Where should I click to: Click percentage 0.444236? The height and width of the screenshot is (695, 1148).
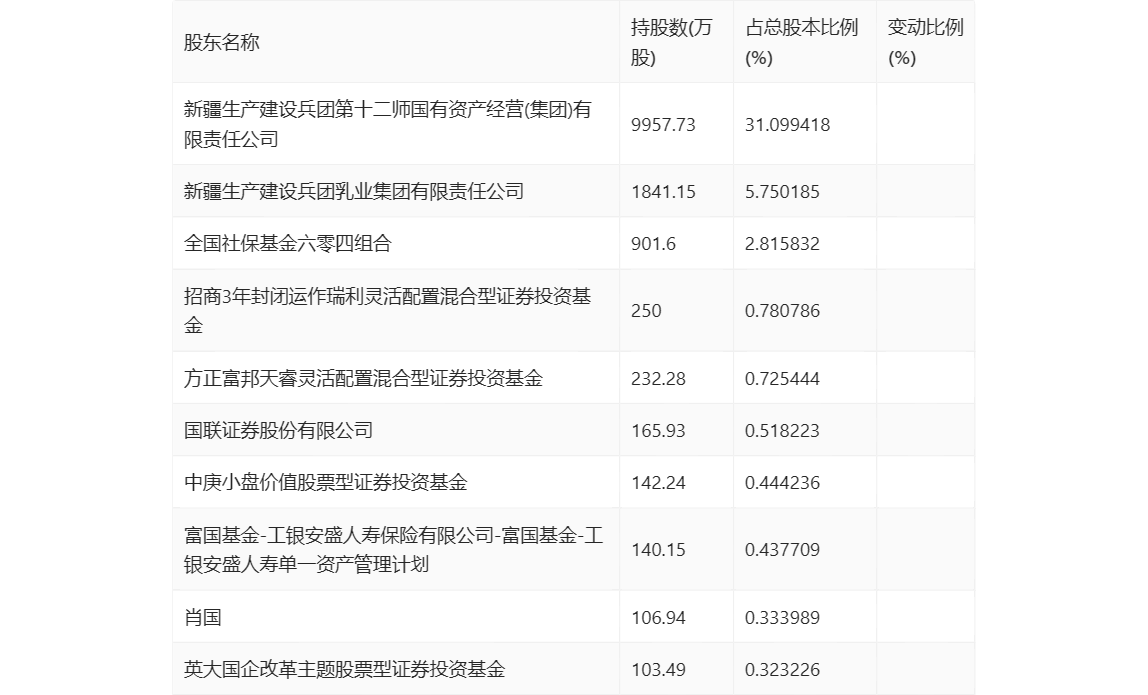click(x=782, y=483)
